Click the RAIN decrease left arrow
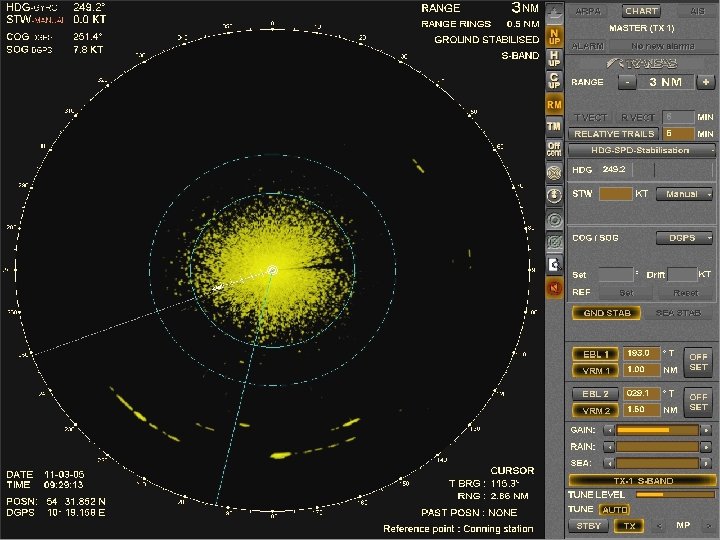The width and height of the screenshot is (720, 540). [609, 447]
